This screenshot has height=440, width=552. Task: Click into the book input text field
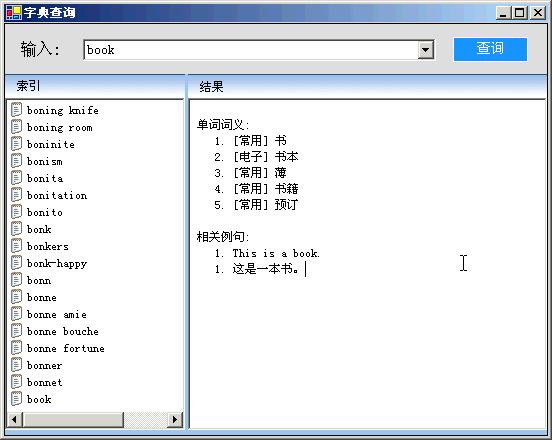[x=251, y=50]
